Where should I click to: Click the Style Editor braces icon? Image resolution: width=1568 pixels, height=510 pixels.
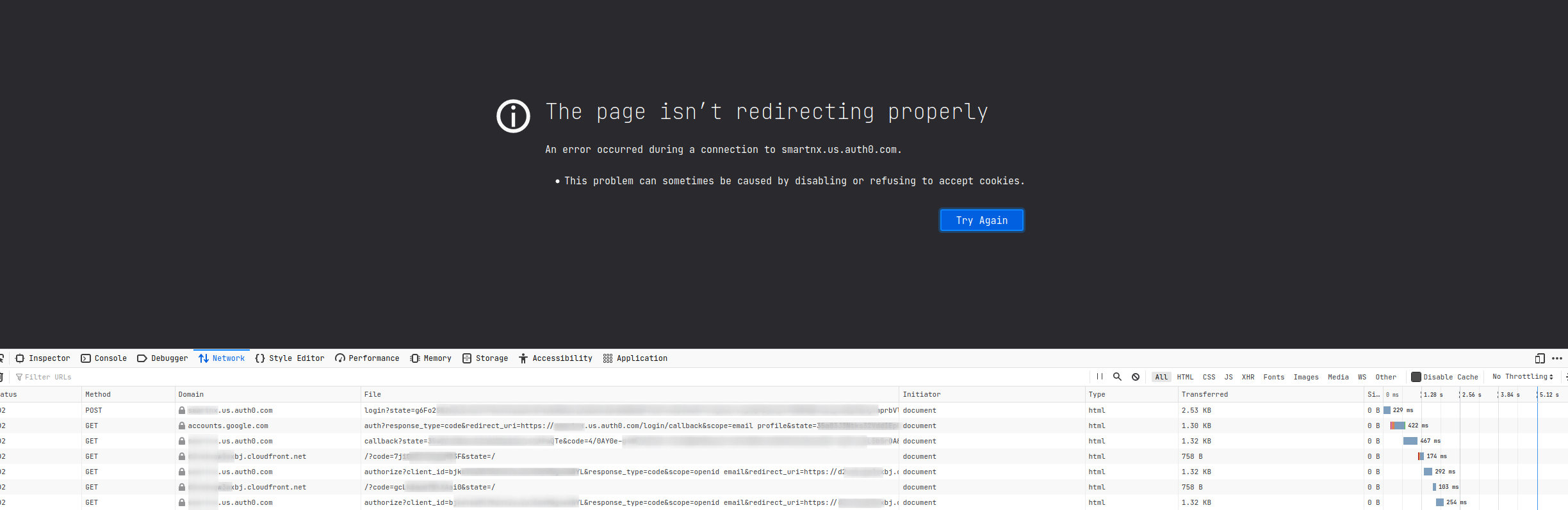click(x=260, y=358)
